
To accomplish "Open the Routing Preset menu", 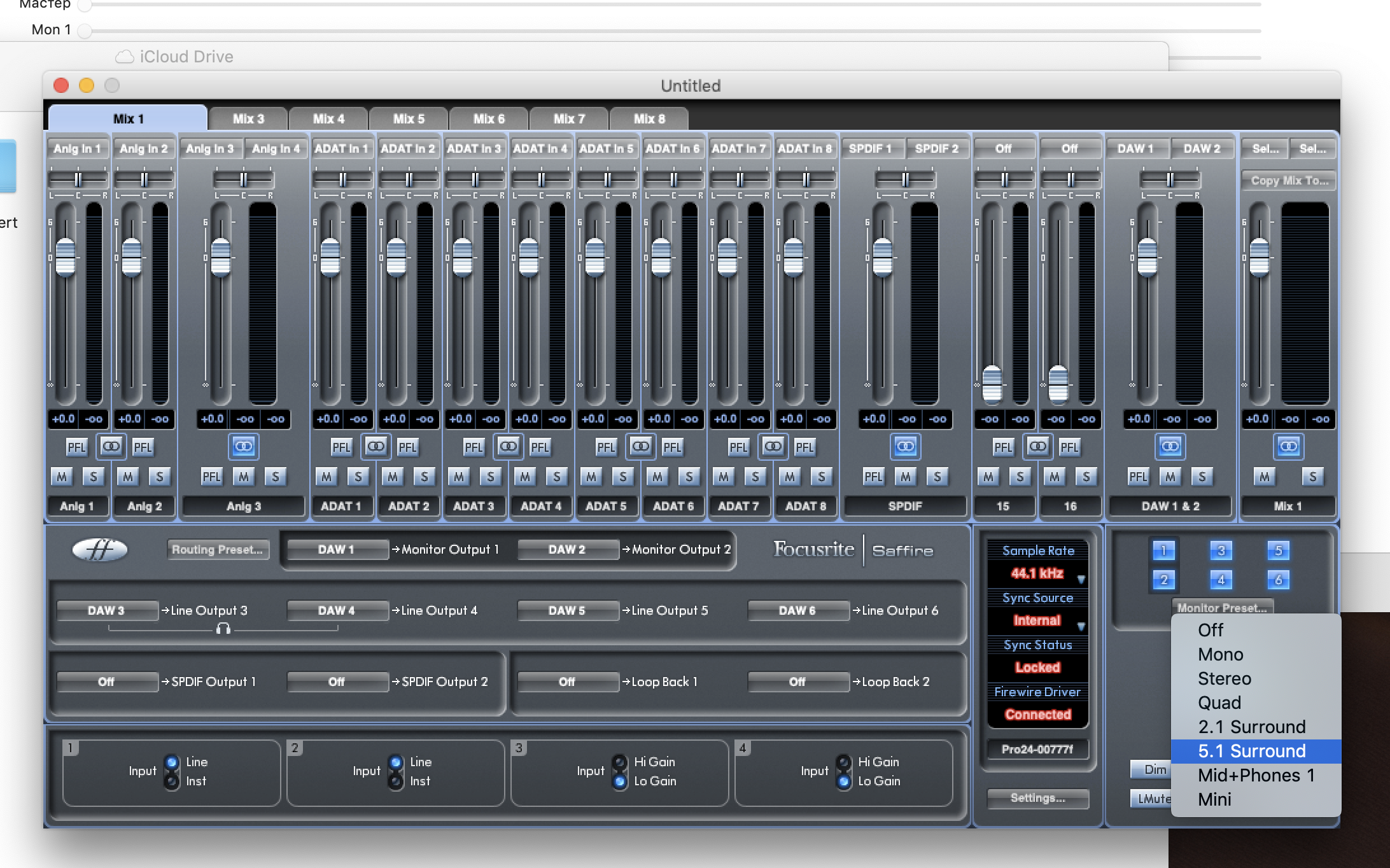I will pyautogui.click(x=218, y=549).
